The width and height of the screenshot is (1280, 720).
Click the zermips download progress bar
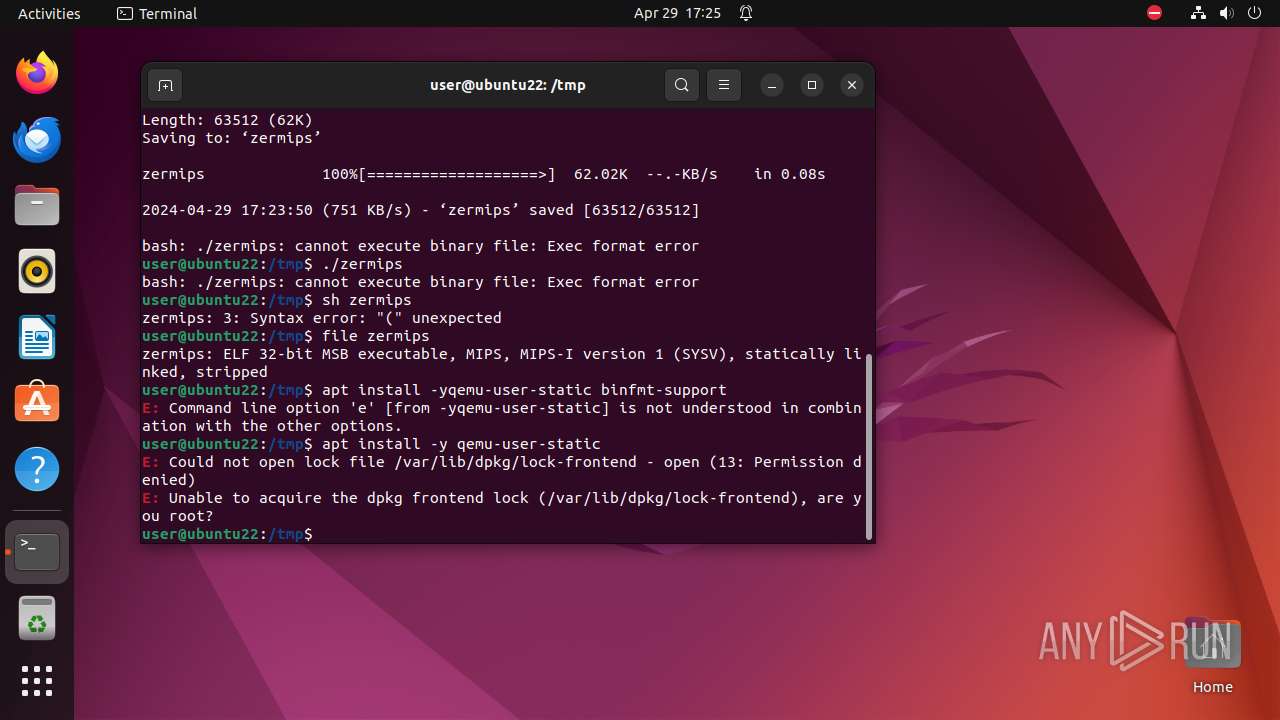pyautogui.click(x=457, y=174)
